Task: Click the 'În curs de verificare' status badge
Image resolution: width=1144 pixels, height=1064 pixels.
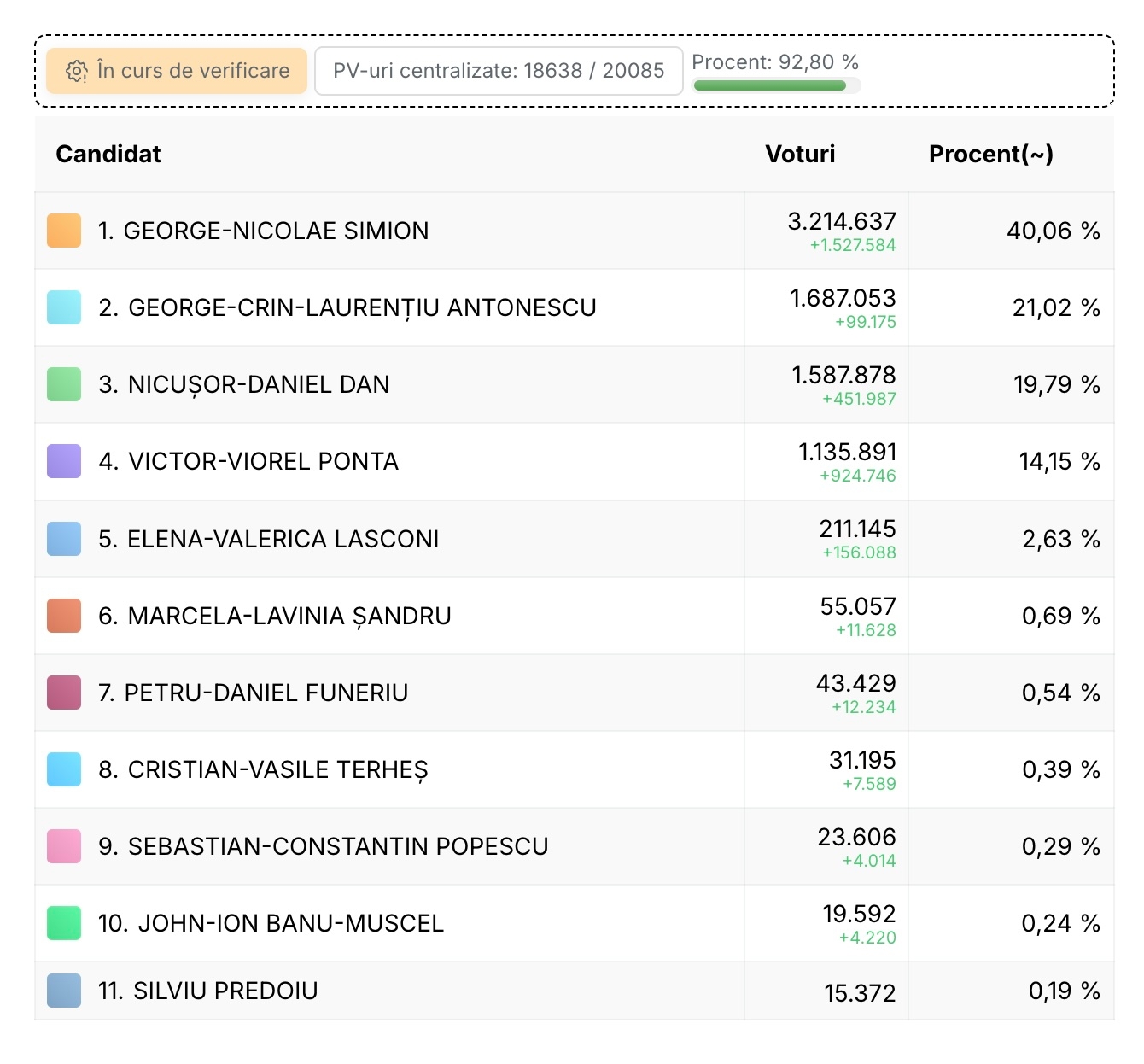Action: pyautogui.click(x=177, y=71)
